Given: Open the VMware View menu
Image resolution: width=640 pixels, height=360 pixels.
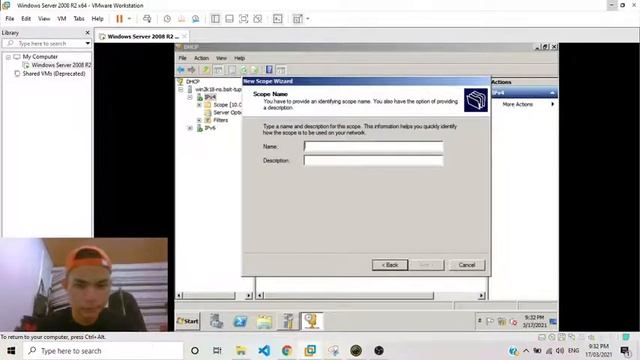Looking at the screenshot, I should tap(44, 19).
